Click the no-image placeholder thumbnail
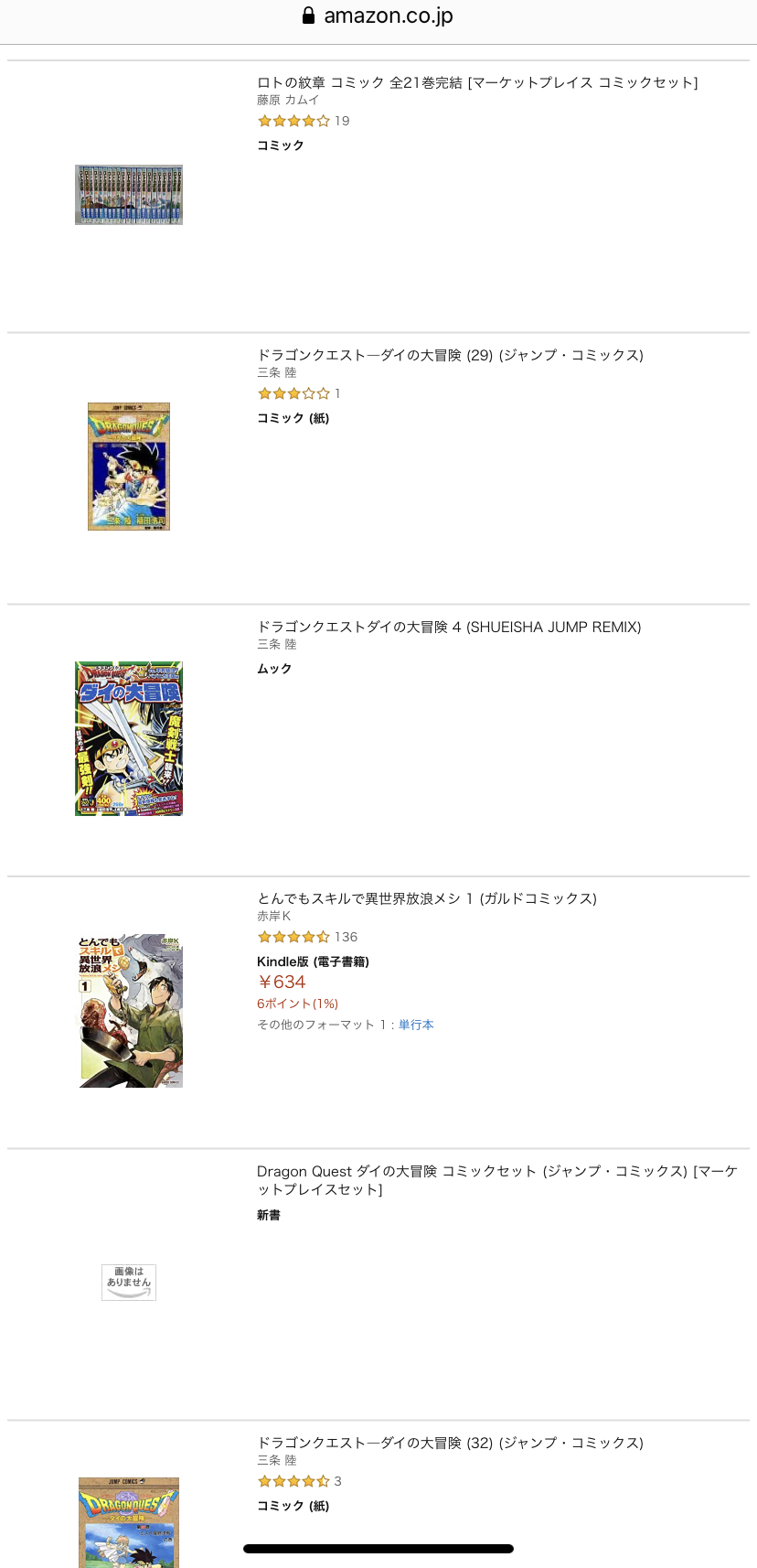This screenshot has height=1568, width=757. click(129, 1282)
